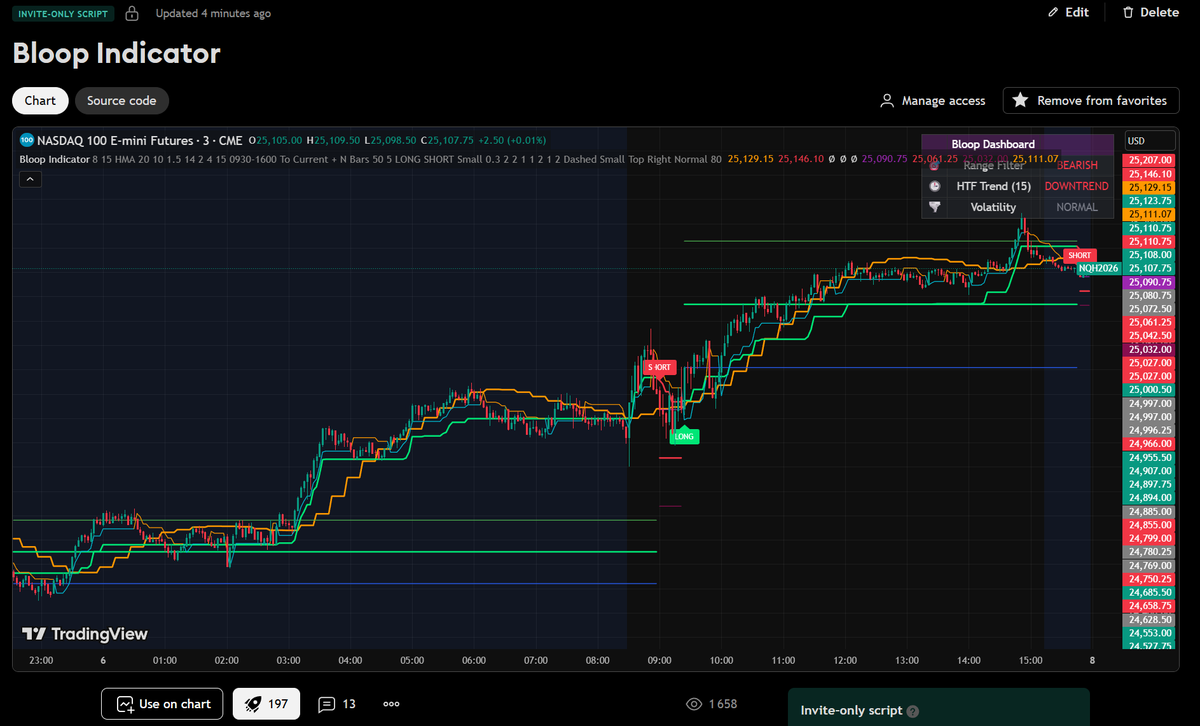Click the 25,146.10 legend value in red
1200x726 pixels.
pyautogui.click(x=802, y=159)
